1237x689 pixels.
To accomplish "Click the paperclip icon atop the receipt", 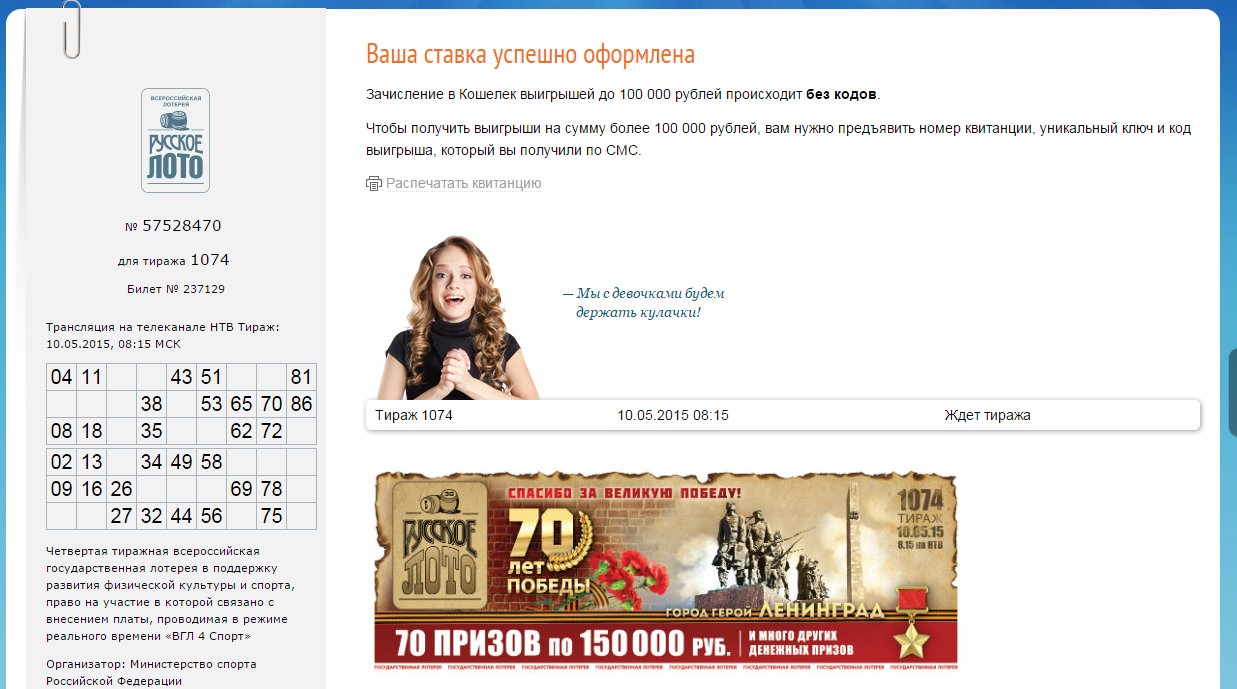I will coord(70,30).
